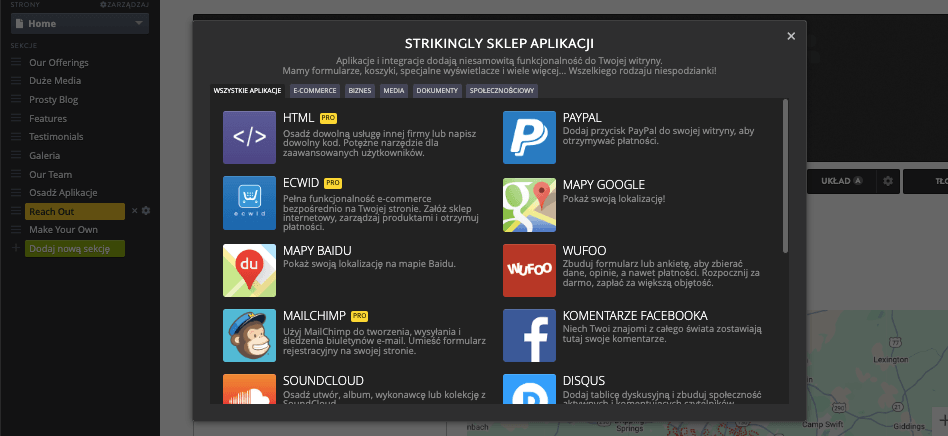Viewport: 948px width, 436px height.
Task: Click the app list scrollbar
Action: point(785,175)
